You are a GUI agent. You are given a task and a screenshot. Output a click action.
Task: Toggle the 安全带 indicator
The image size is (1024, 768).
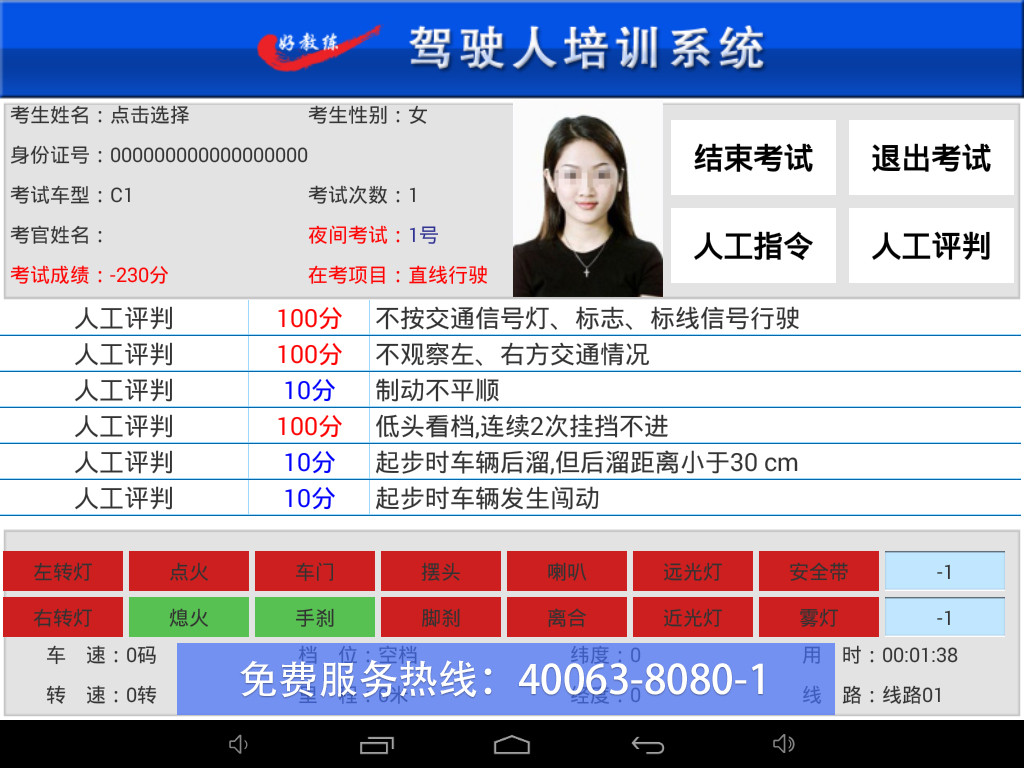coord(819,572)
